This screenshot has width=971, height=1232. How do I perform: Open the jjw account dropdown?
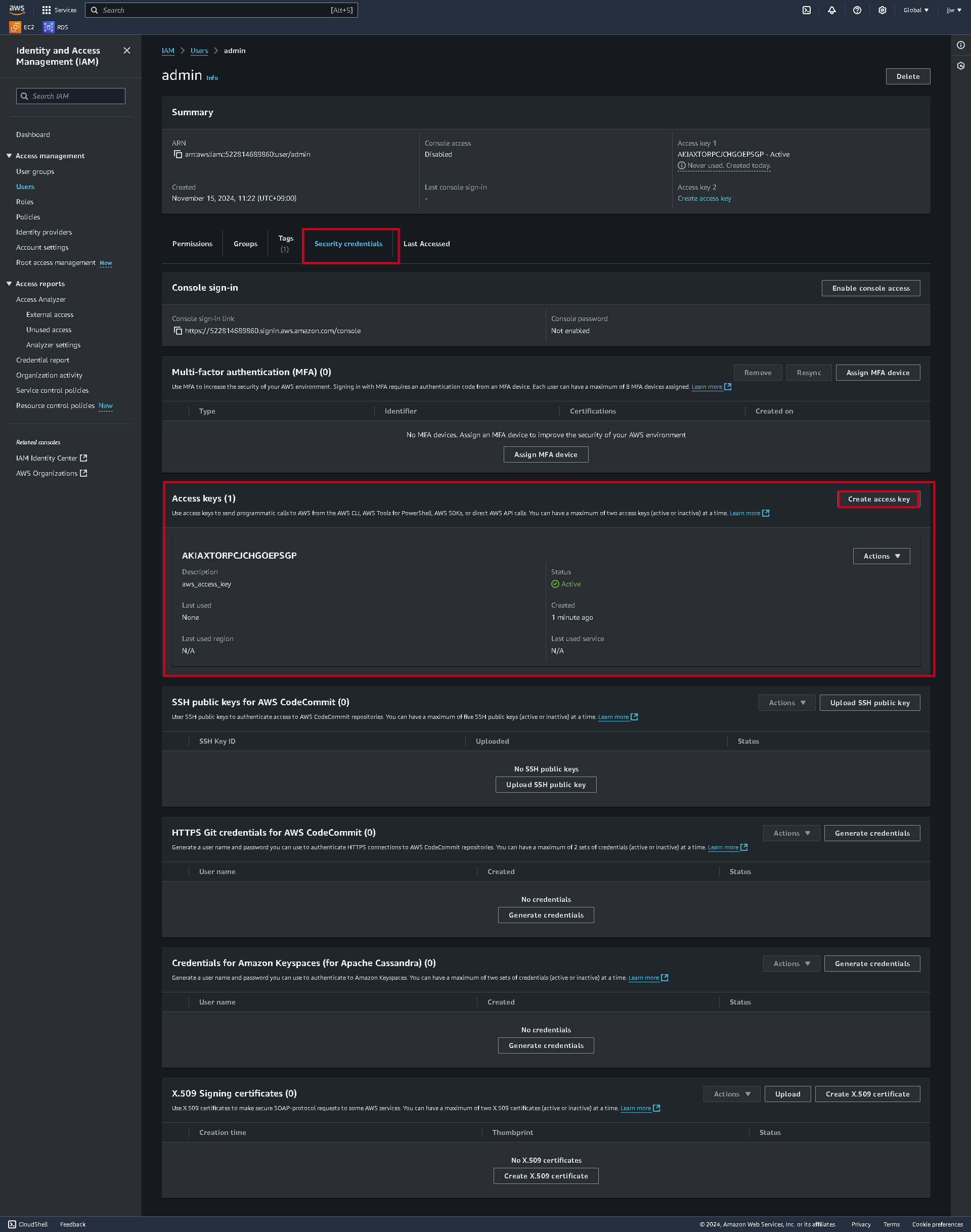[x=954, y=10]
